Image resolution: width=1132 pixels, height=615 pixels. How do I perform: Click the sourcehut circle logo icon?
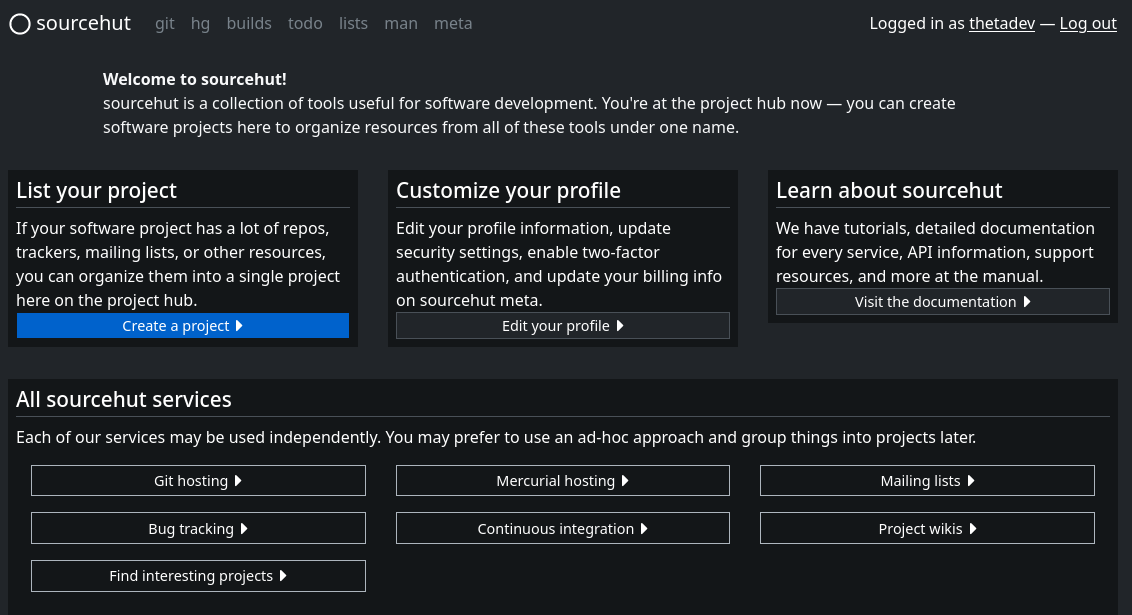click(x=20, y=24)
